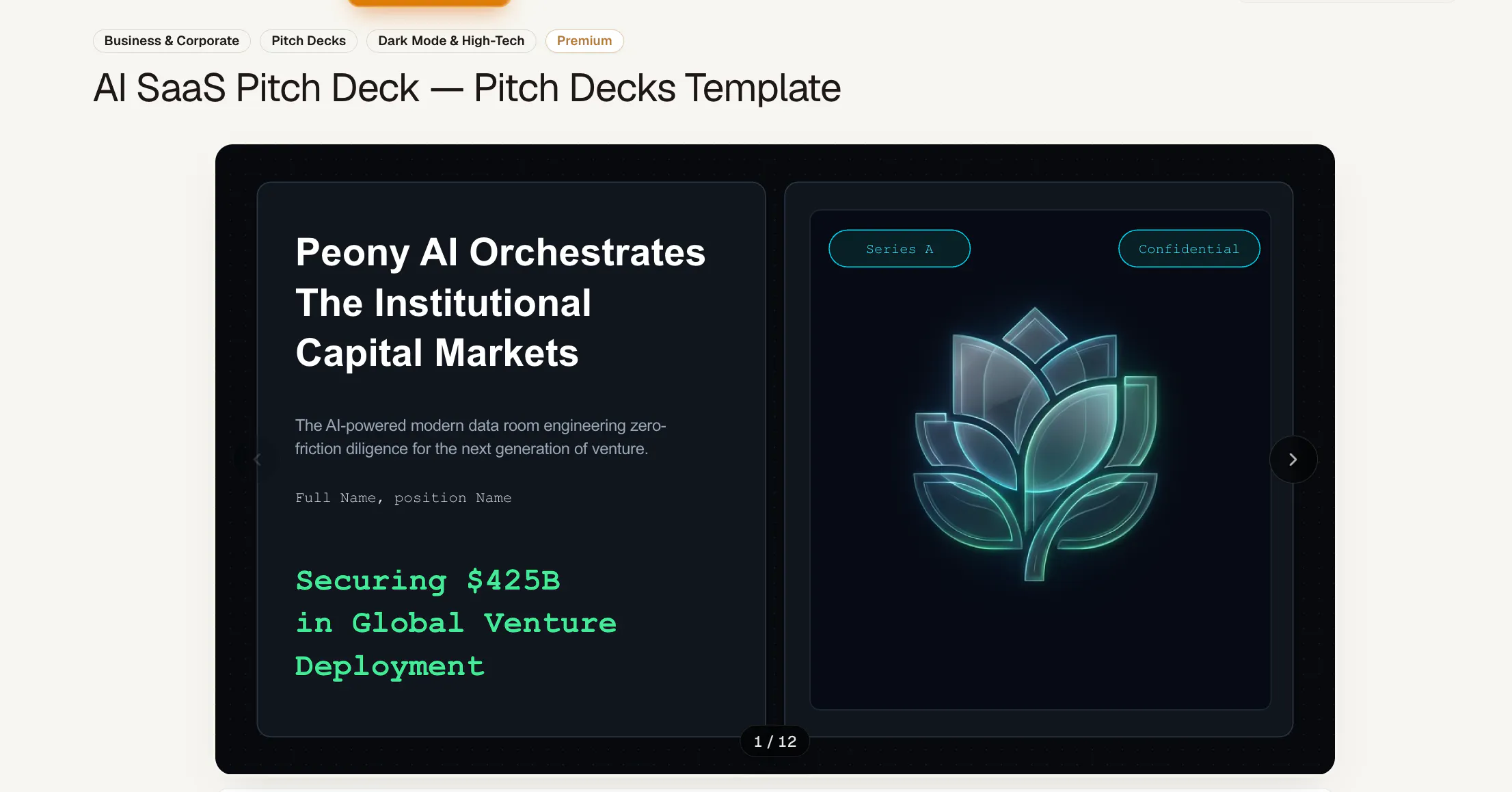The height and width of the screenshot is (792, 1512).
Task: Click the orange button at the top
Action: point(429,3)
